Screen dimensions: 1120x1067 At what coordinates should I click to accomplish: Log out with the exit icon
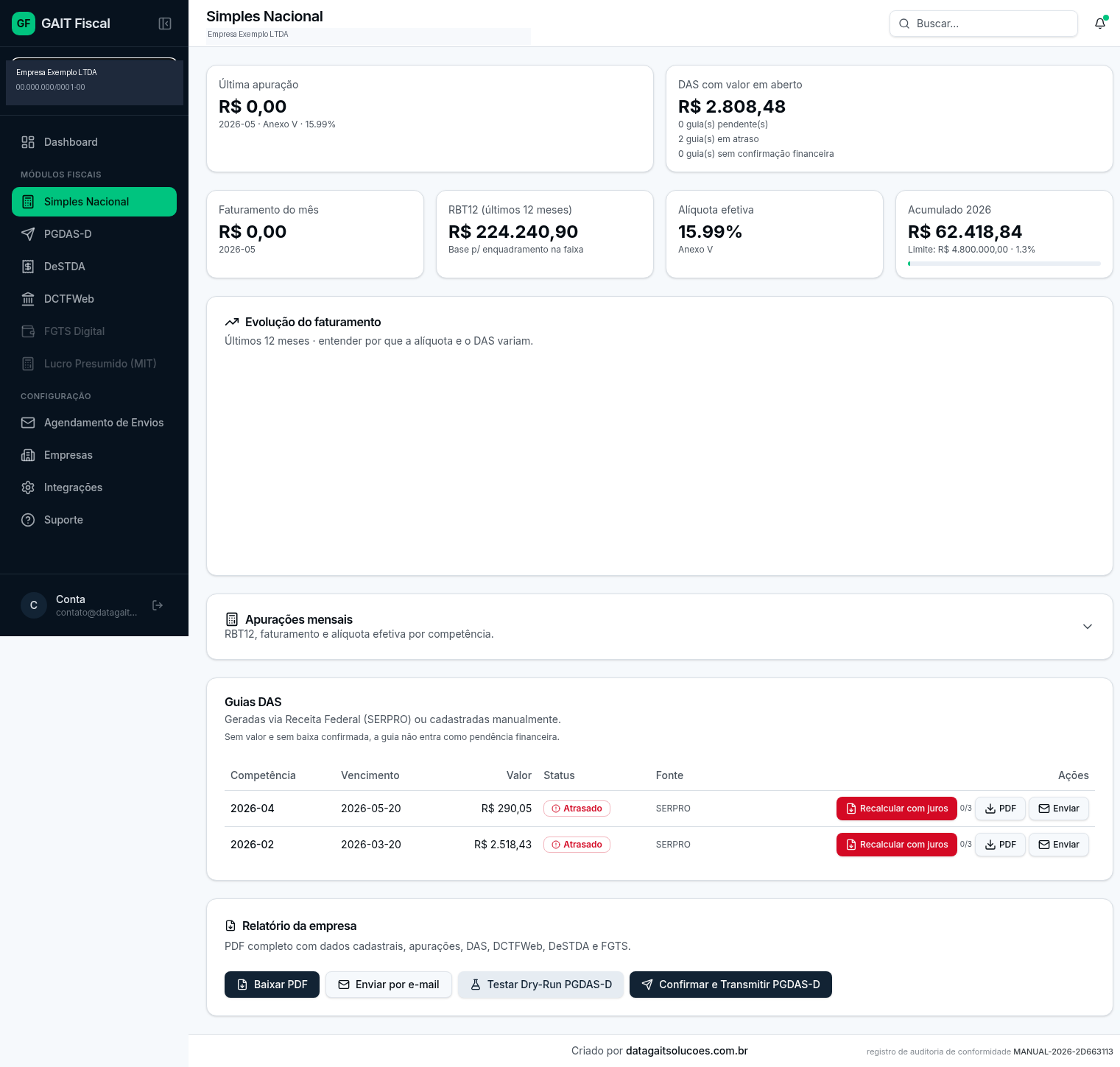[158, 605]
